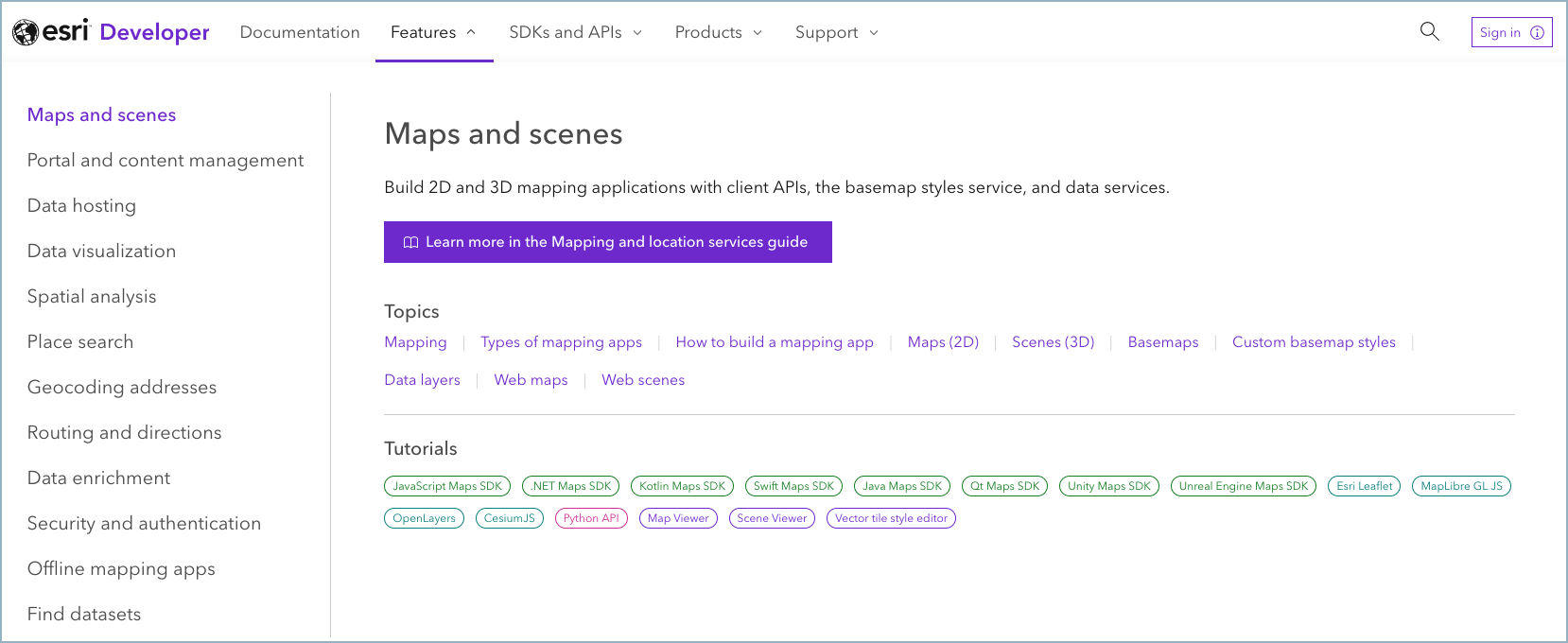Click the Sign in button

(x=1510, y=32)
